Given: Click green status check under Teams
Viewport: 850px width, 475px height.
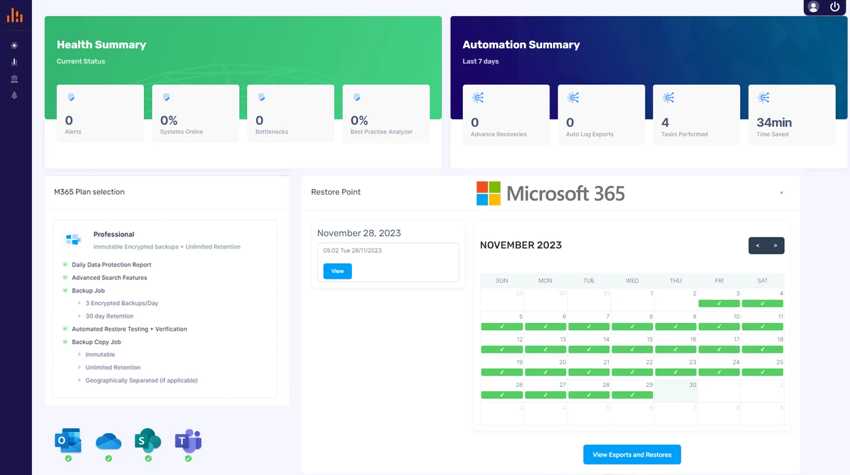Looking at the screenshot, I should click(x=188, y=459).
